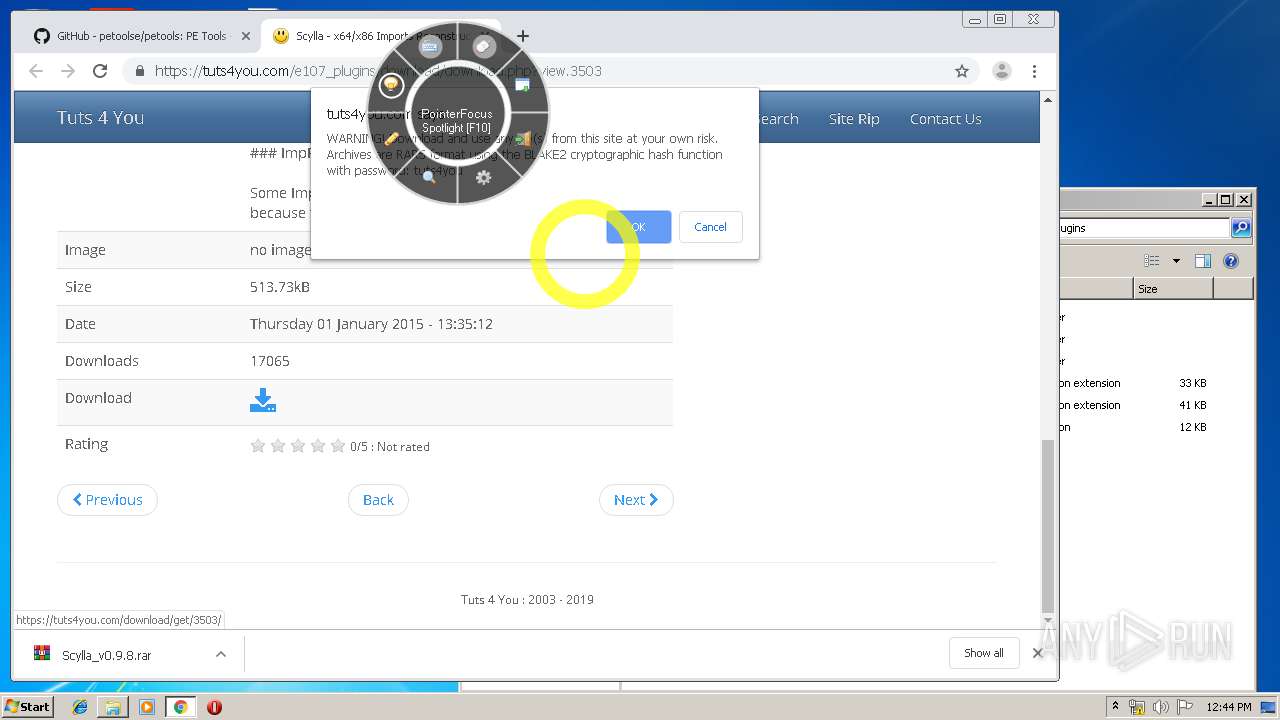Show hidden tray icons arrow

1115,706
